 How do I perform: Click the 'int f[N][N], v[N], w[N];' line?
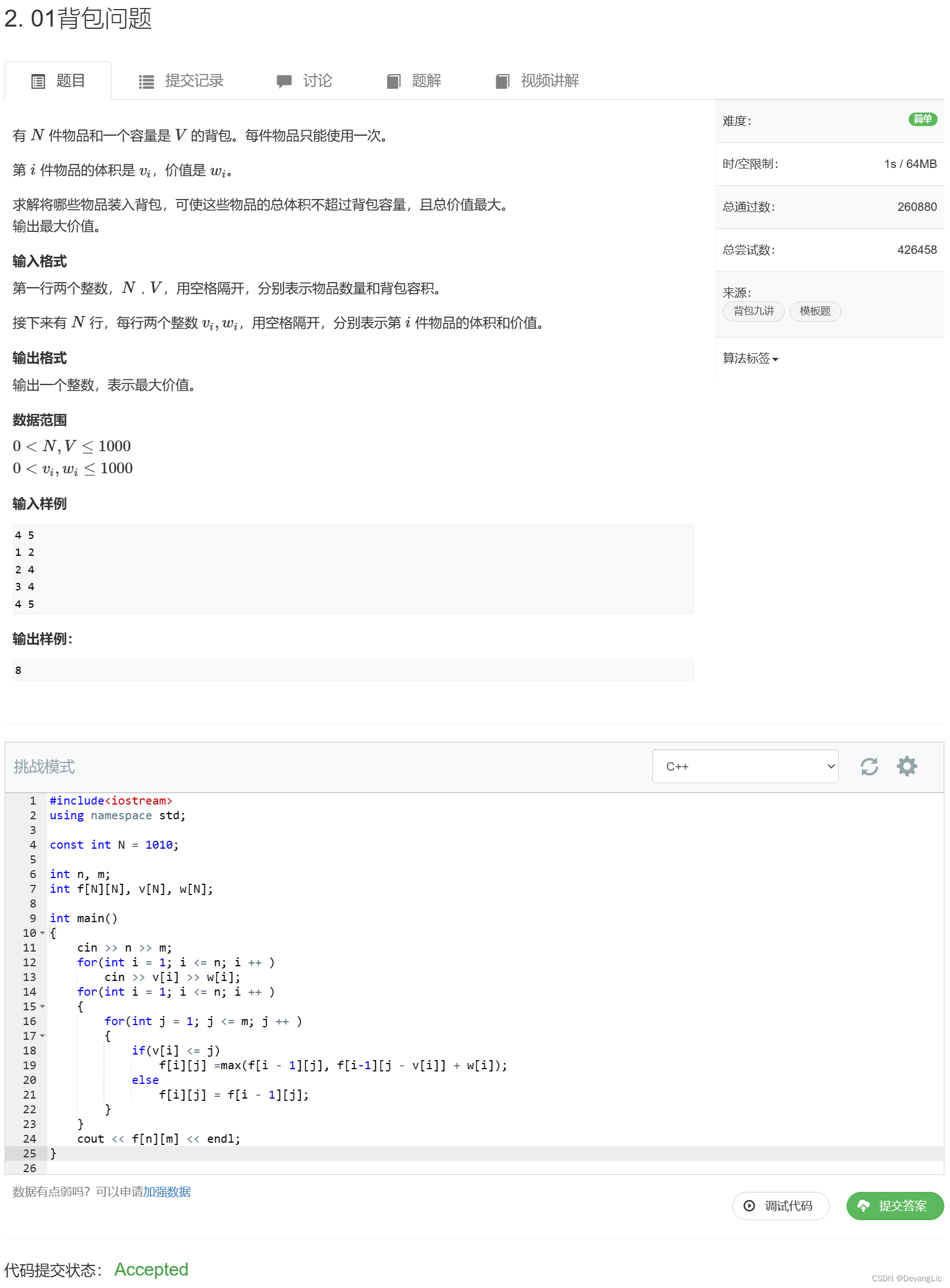[131, 889]
